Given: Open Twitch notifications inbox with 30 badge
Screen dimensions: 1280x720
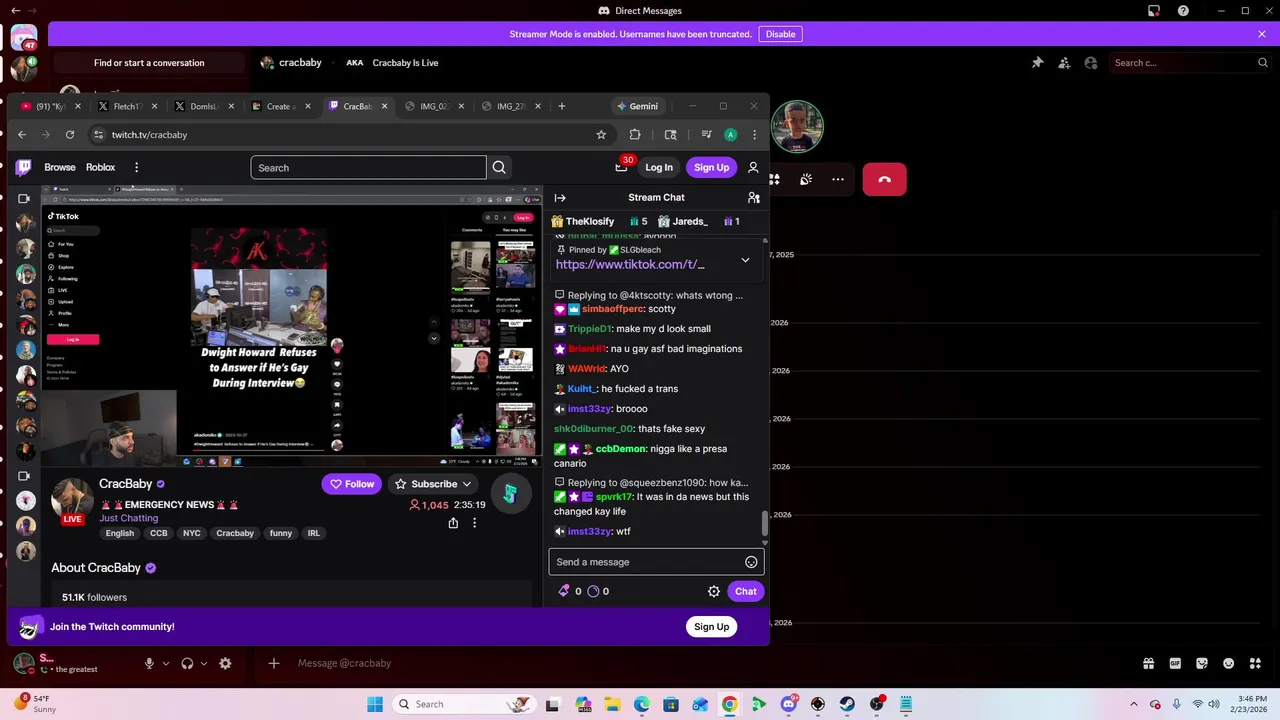Looking at the screenshot, I should [x=622, y=167].
